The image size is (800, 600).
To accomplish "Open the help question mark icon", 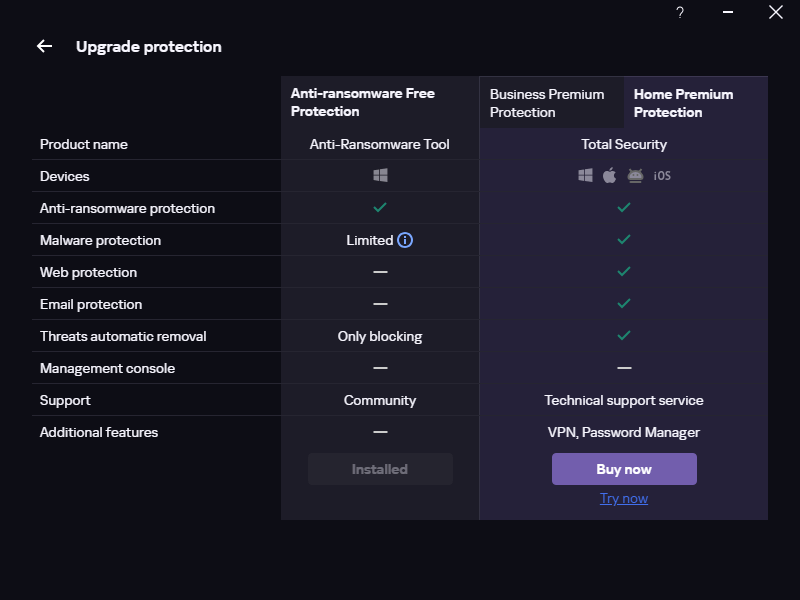I will [680, 13].
